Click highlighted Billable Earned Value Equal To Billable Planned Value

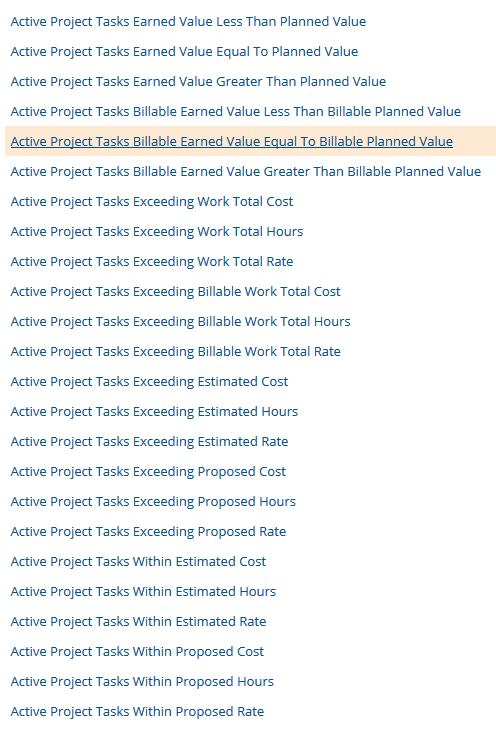click(231, 142)
